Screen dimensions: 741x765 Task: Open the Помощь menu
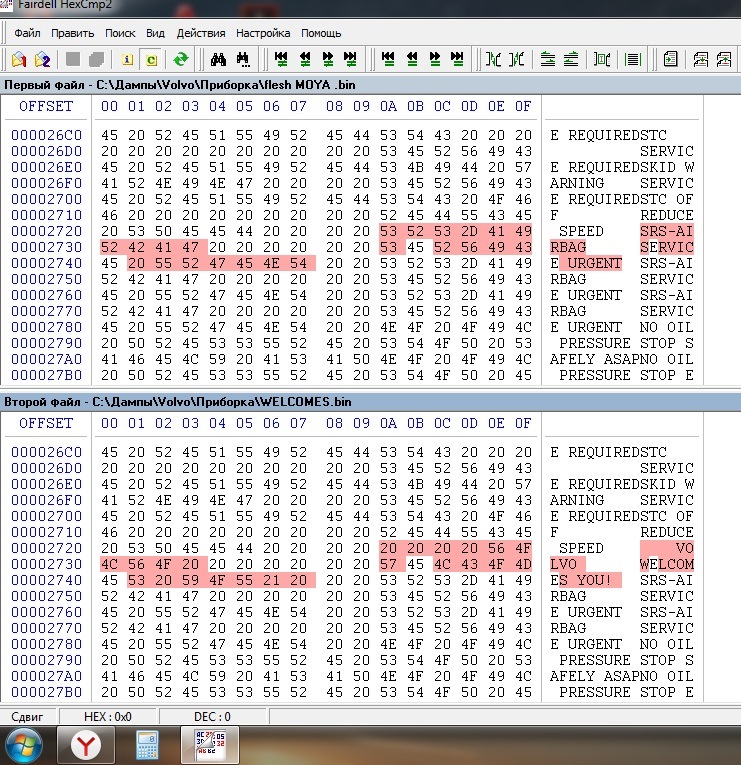point(321,33)
